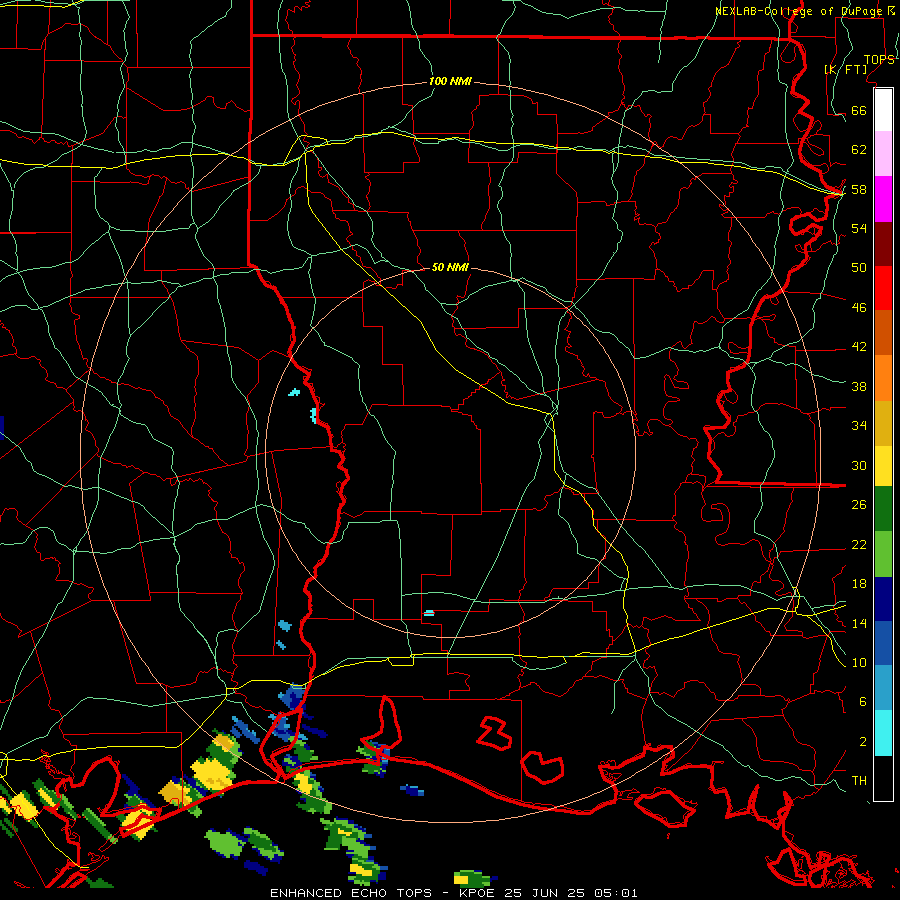The width and height of the screenshot is (900, 900).
Task: Click the medium blue legend swatch
Action: coord(883,643)
